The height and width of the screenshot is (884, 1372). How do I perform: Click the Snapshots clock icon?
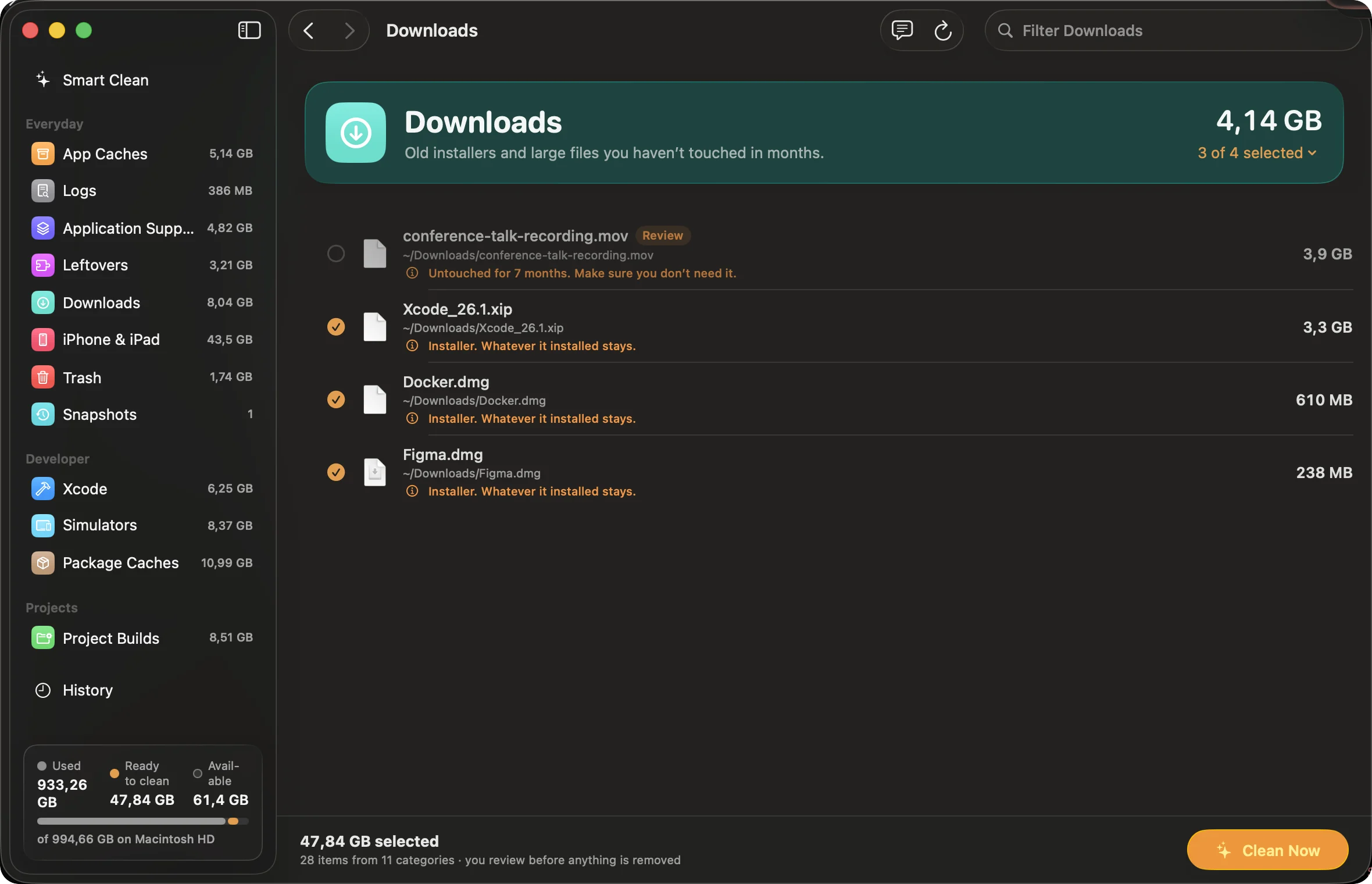point(43,414)
